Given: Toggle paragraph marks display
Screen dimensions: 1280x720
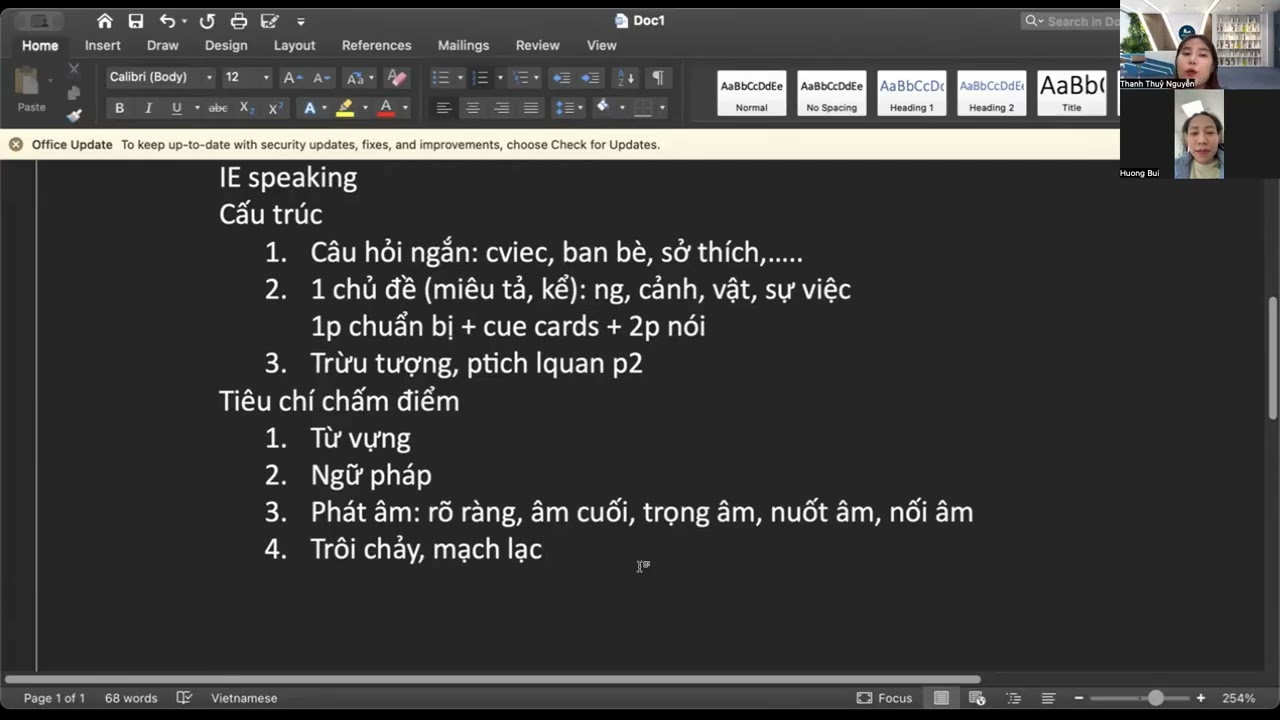Looking at the screenshot, I should [x=658, y=77].
